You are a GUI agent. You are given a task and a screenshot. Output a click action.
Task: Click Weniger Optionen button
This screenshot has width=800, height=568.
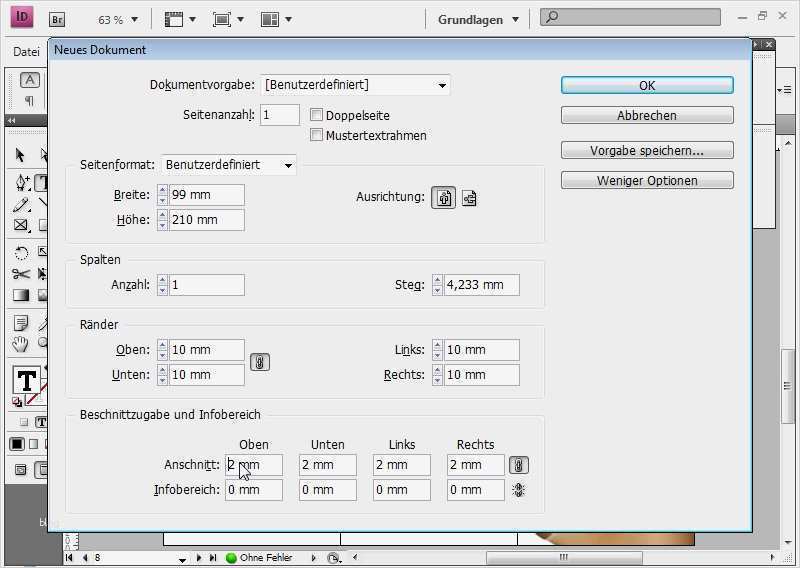[647, 181]
